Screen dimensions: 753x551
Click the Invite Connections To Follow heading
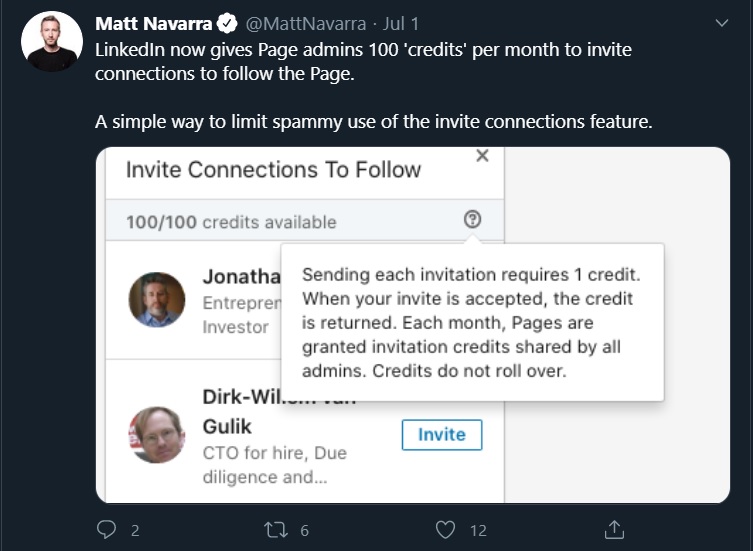coord(273,170)
